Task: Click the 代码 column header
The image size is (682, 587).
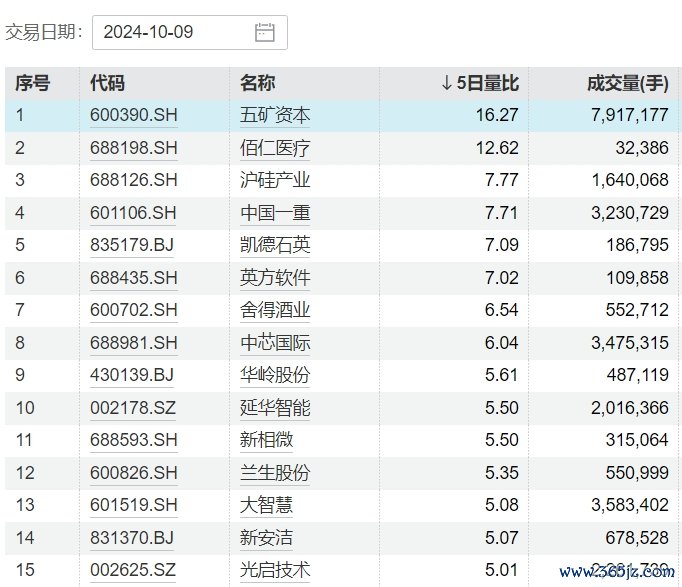Action: (x=107, y=83)
